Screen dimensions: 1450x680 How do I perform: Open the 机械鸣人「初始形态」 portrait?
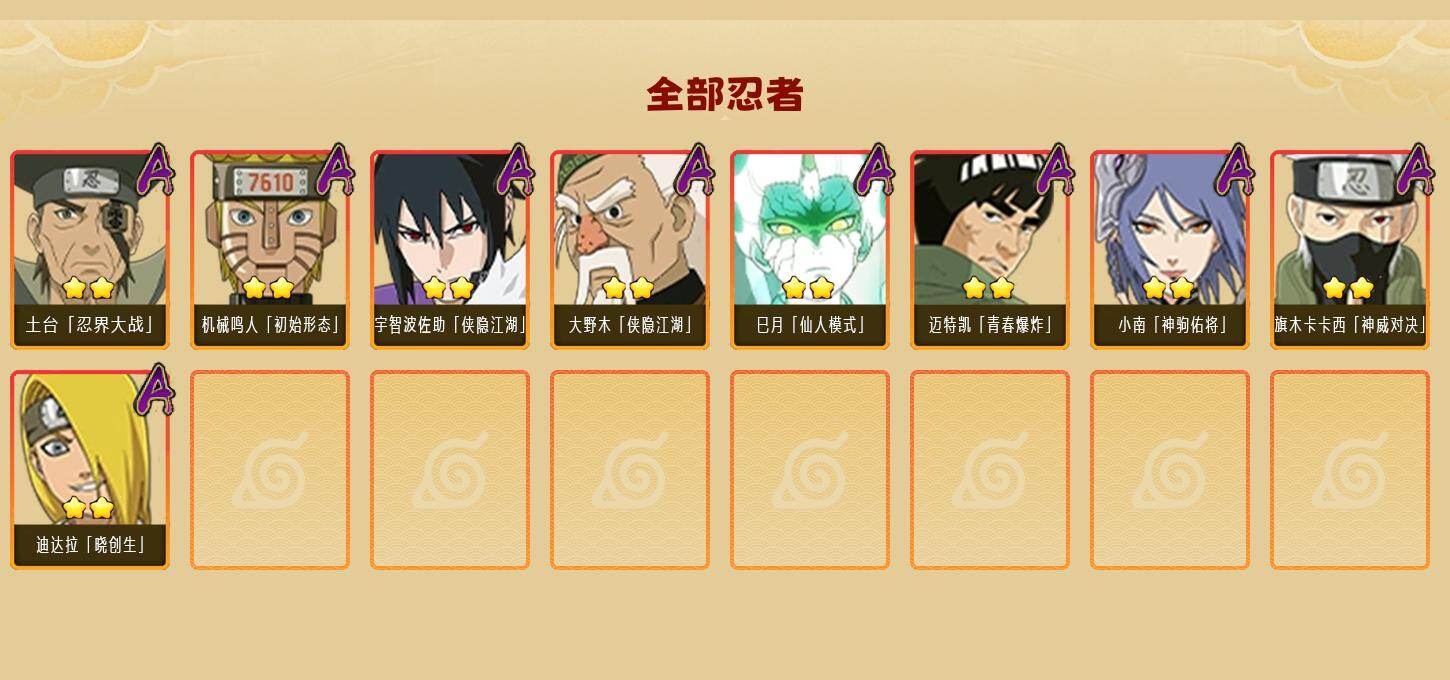[x=270, y=250]
